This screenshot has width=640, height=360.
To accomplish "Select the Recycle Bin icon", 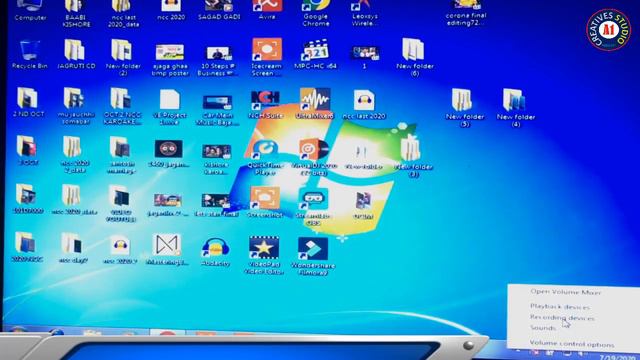I will (29, 54).
